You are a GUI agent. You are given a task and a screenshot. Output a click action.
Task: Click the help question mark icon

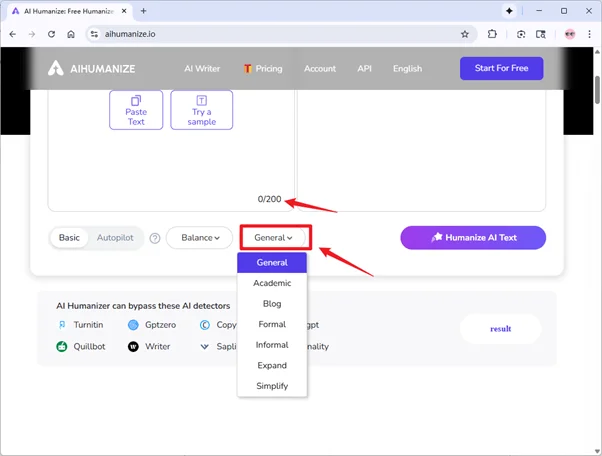coord(155,238)
